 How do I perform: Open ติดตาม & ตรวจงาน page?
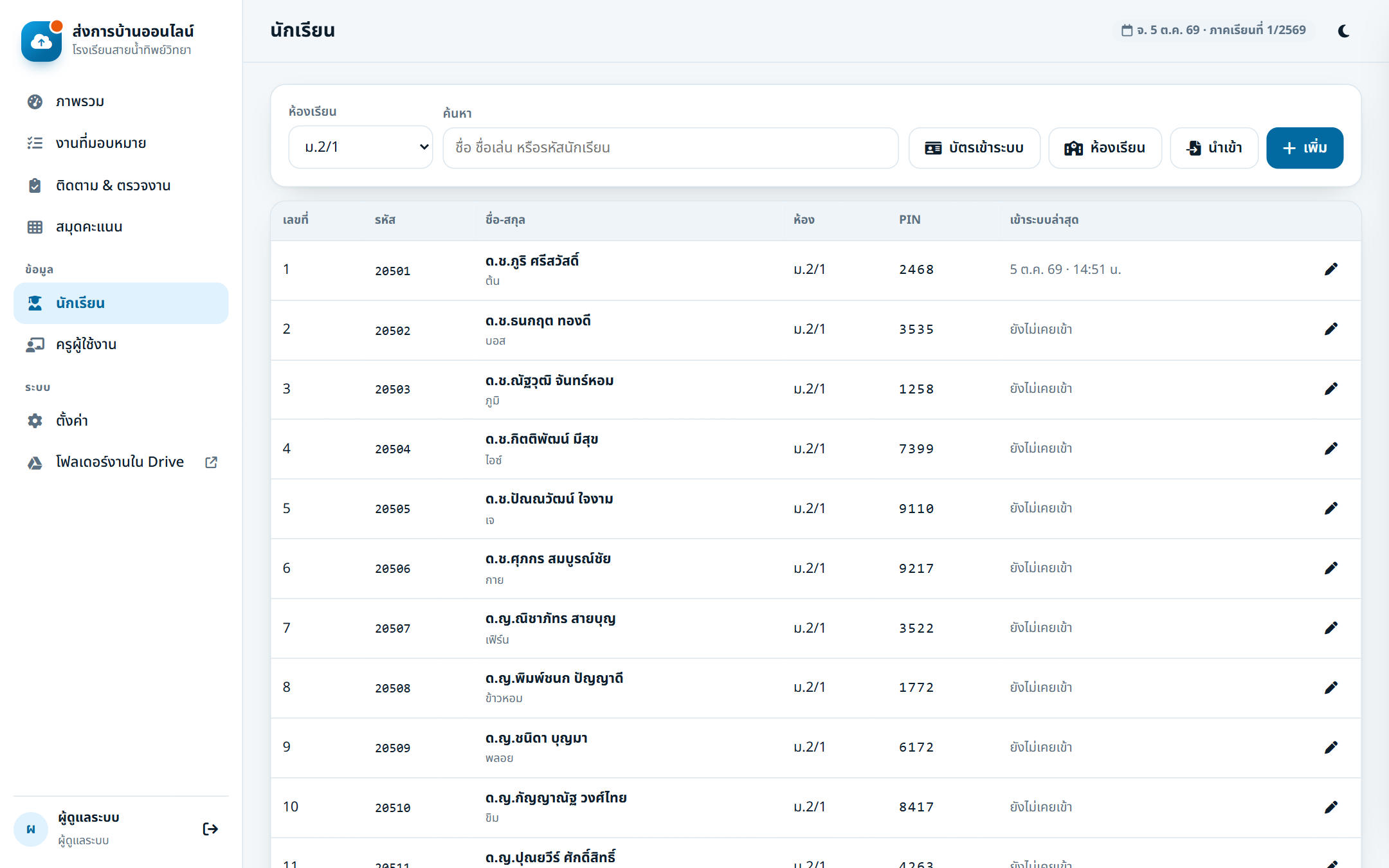pyautogui.click(x=121, y=185)
